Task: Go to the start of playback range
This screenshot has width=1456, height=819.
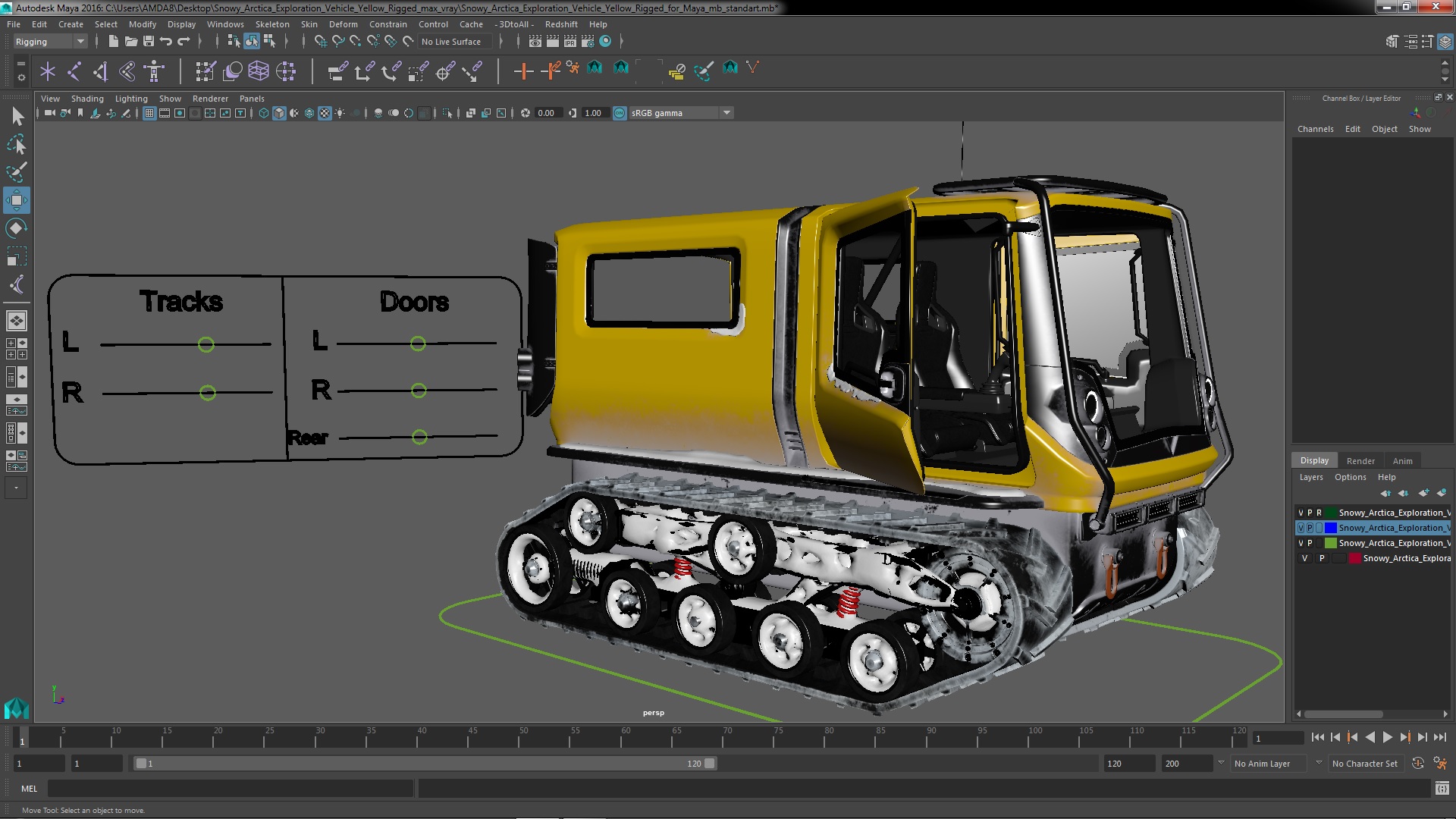Action: coord(1318,737)
